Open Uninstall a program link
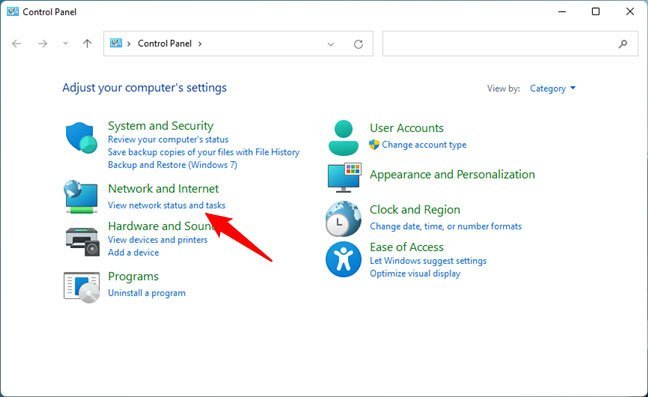648x397 pixels. click(x=147, y=293)
